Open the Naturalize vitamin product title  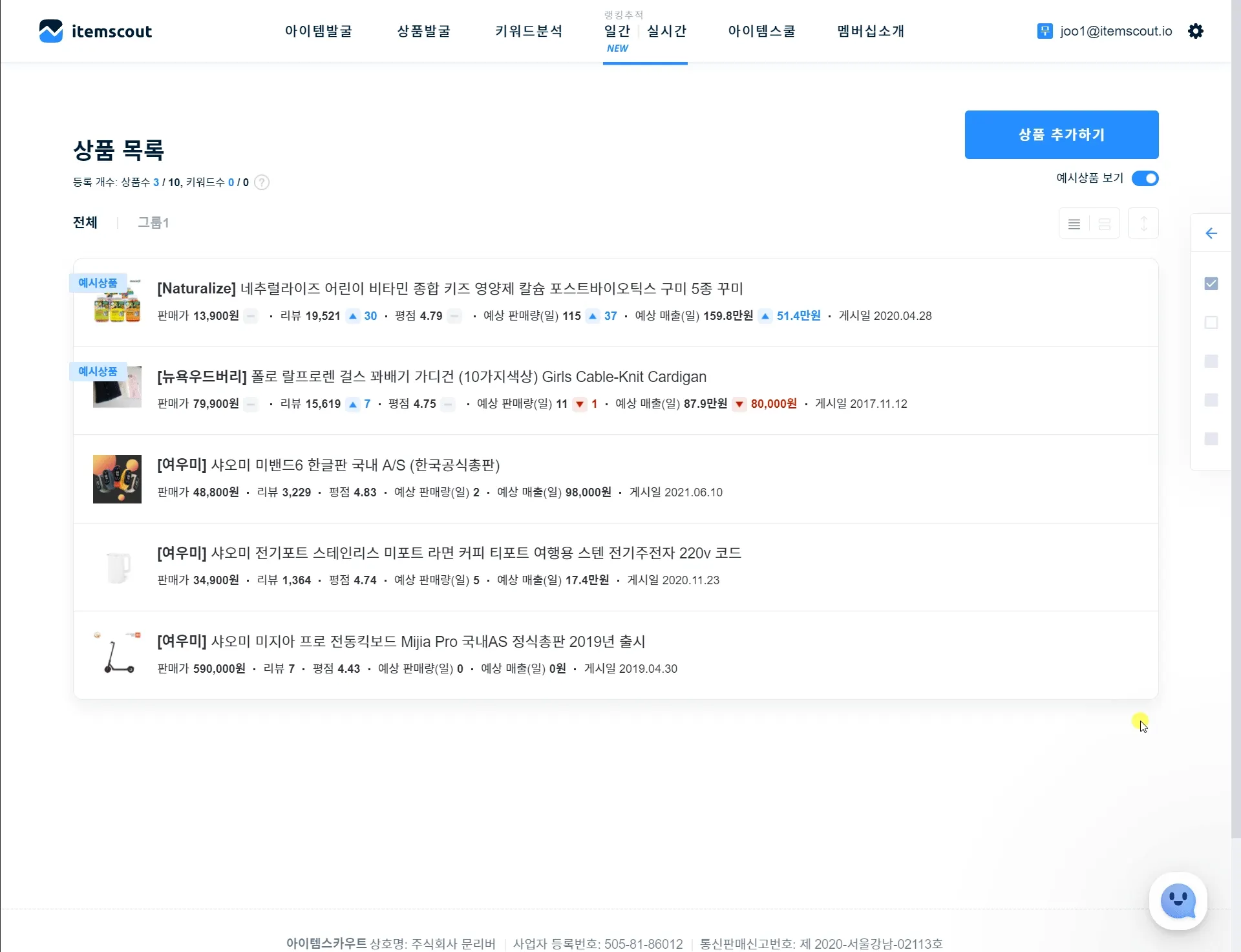450,288
